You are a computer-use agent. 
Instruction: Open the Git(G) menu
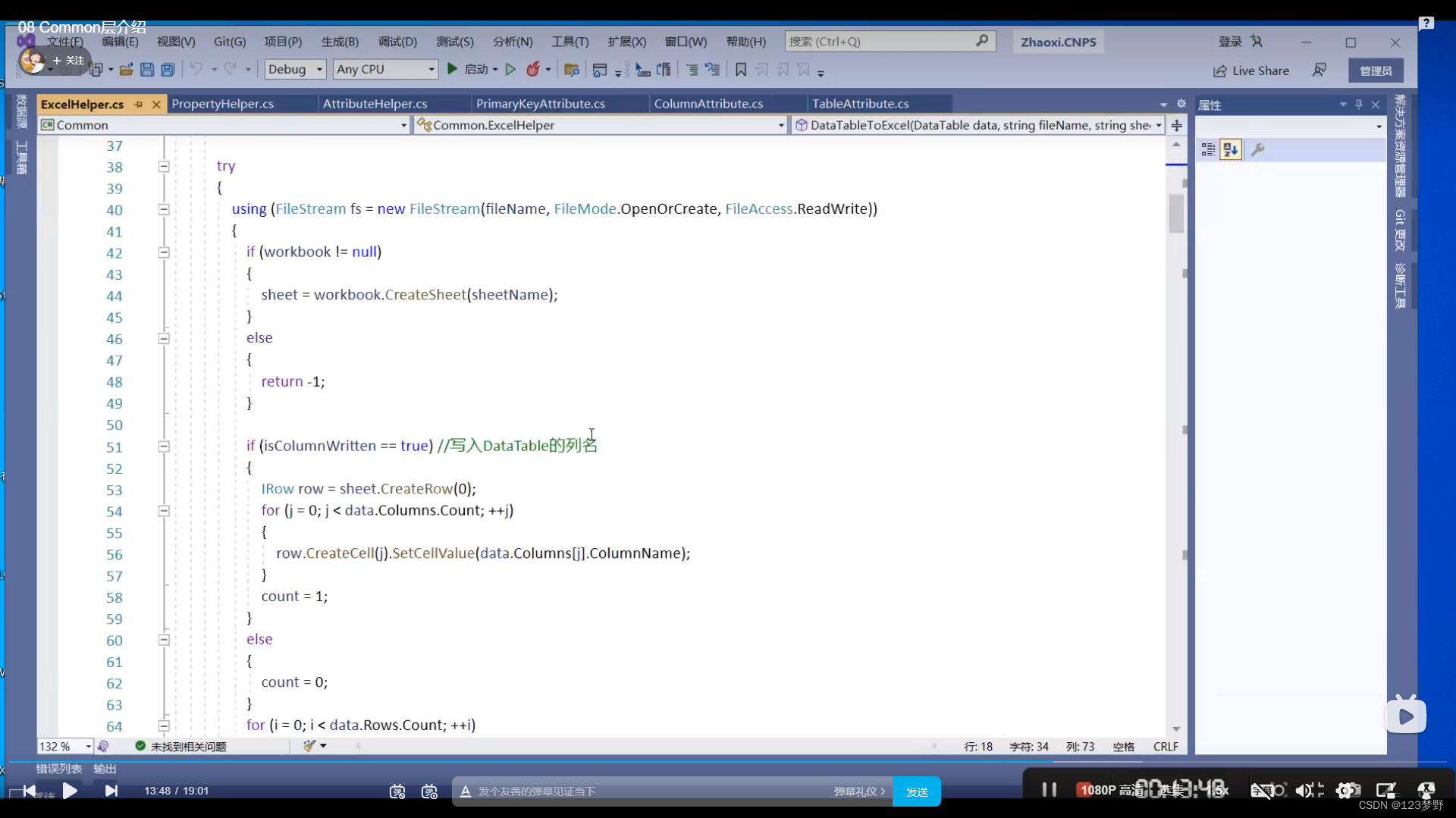[230, 42]
